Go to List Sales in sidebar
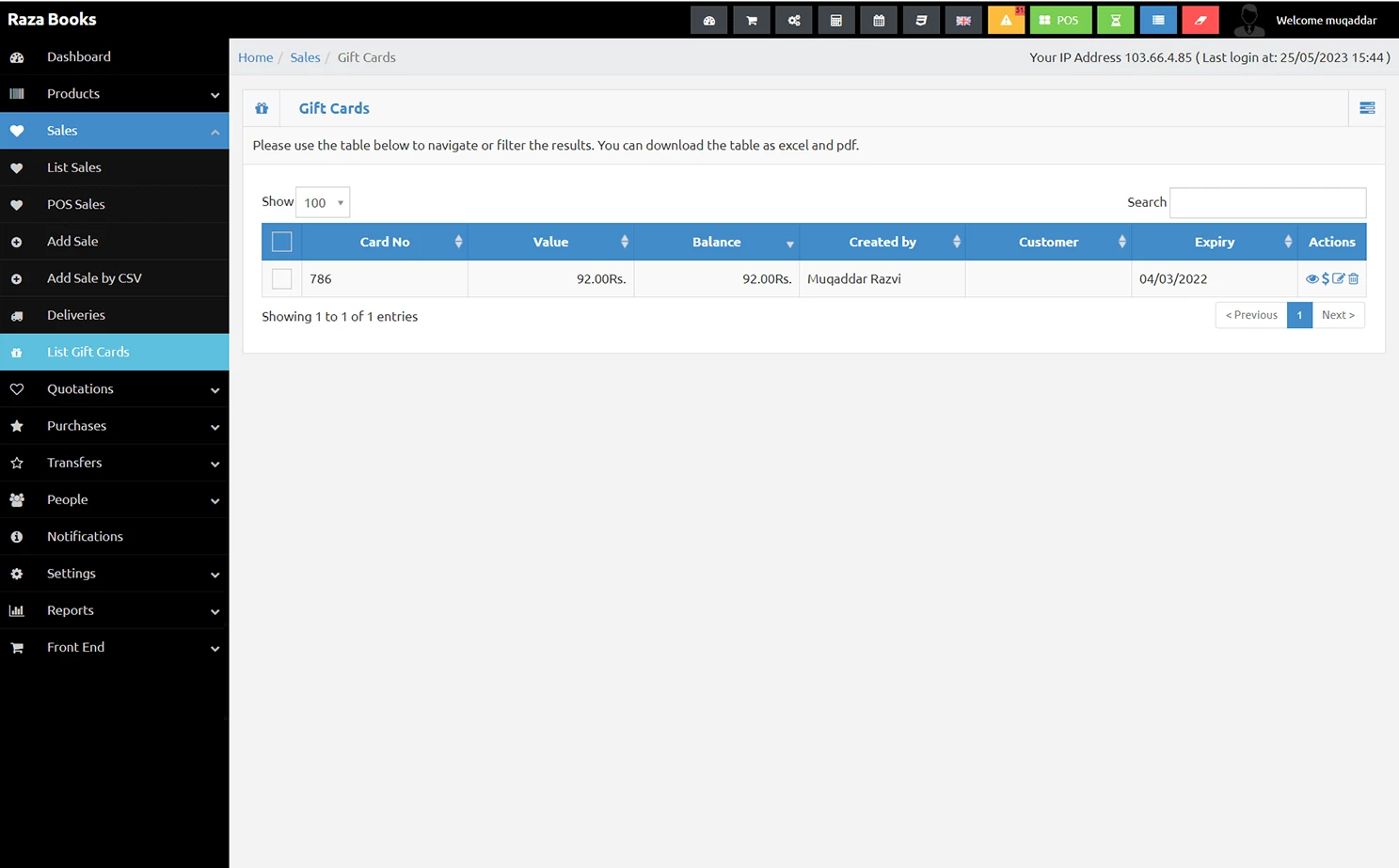 coord(74,167)
